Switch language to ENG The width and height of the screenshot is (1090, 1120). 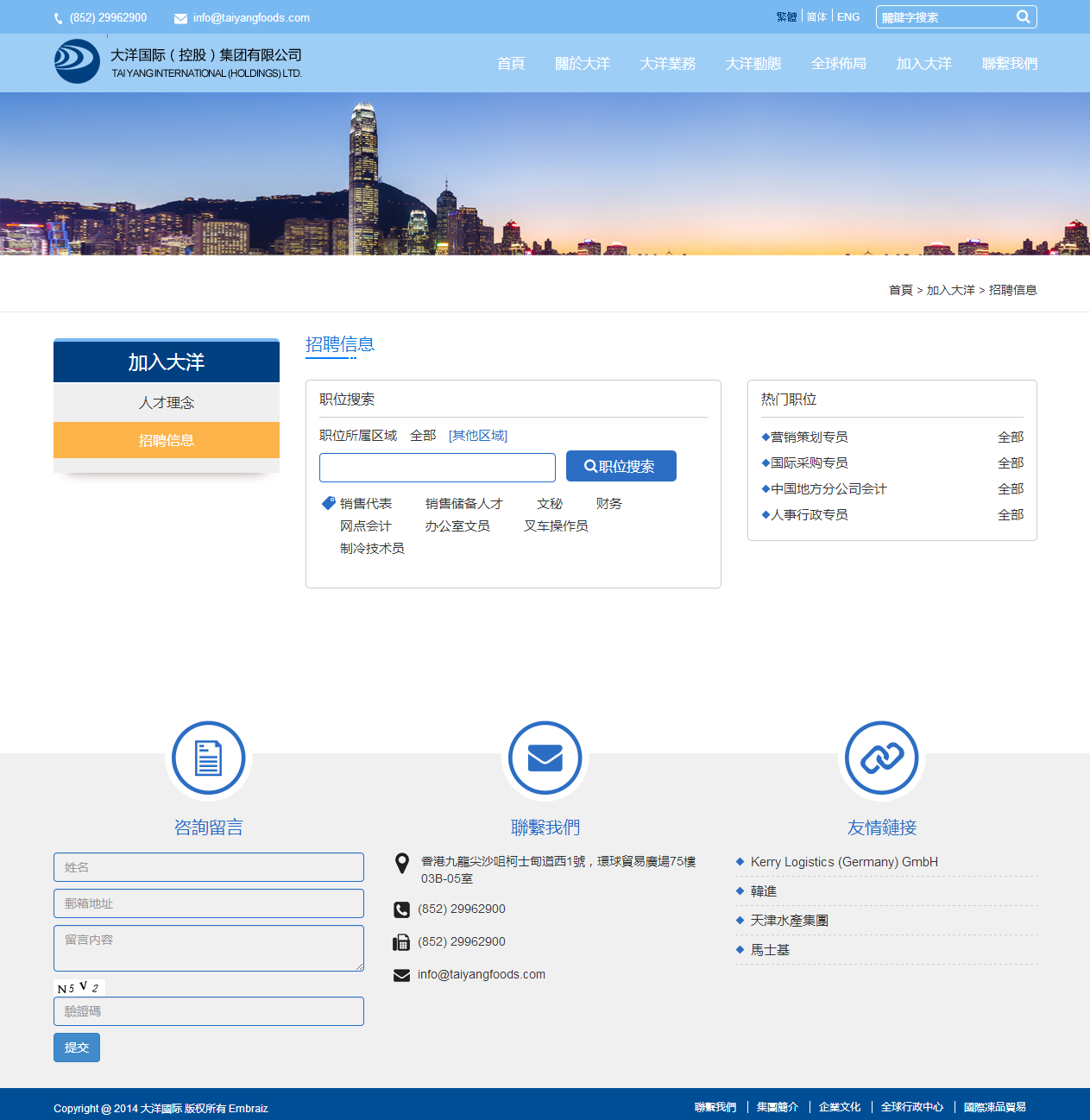pos(848,17)
